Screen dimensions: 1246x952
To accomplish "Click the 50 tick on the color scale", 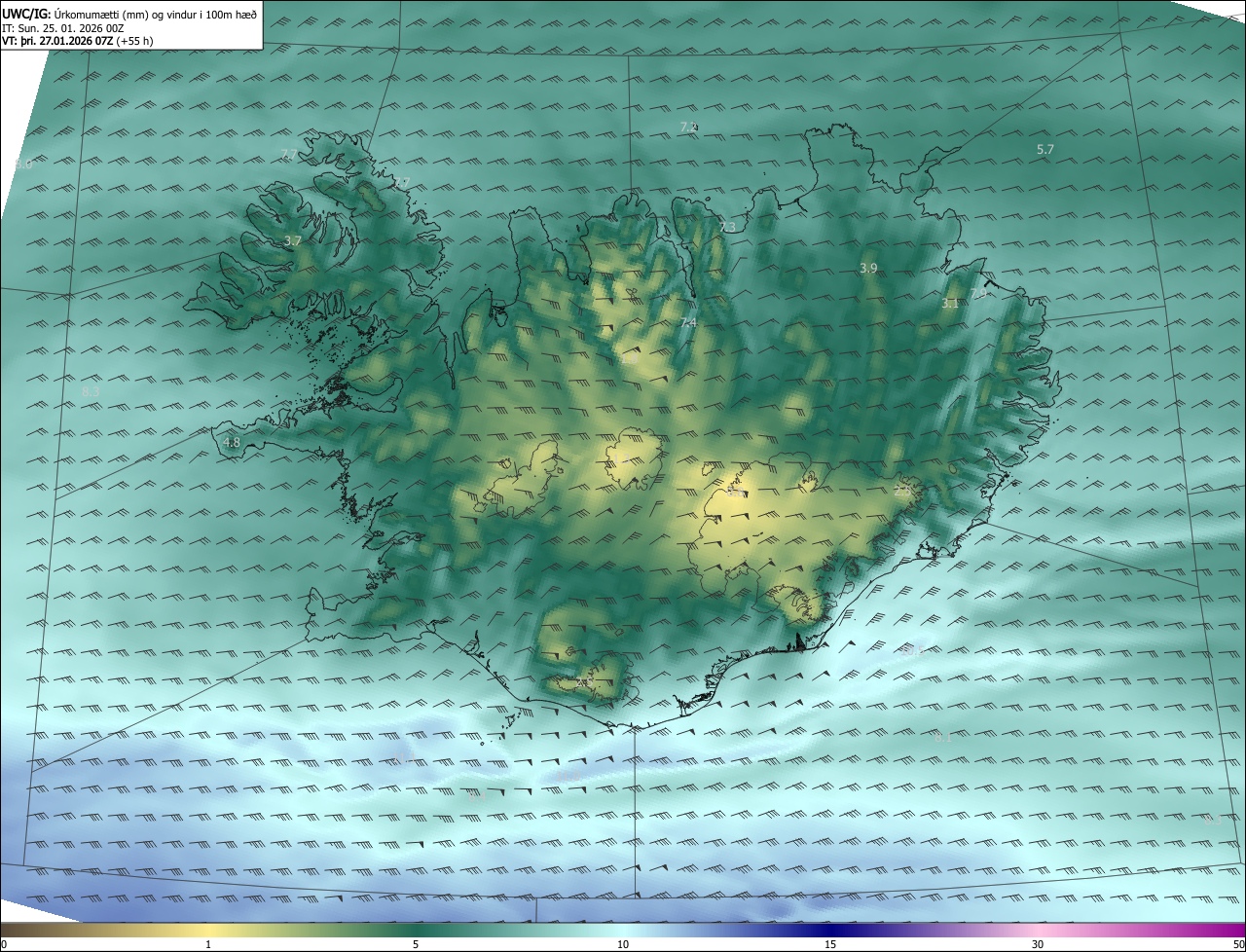I will tap(1238, 944).
